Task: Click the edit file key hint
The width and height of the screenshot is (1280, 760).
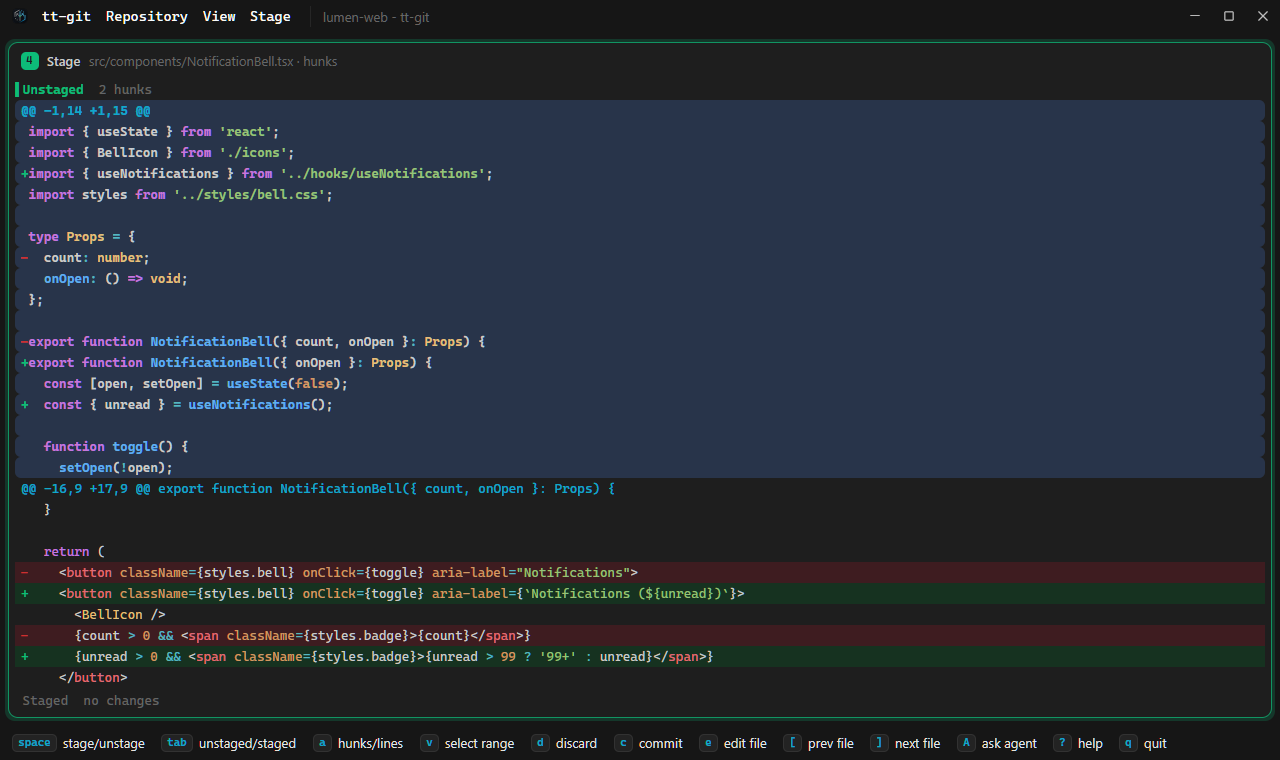Action: point(733,743)
